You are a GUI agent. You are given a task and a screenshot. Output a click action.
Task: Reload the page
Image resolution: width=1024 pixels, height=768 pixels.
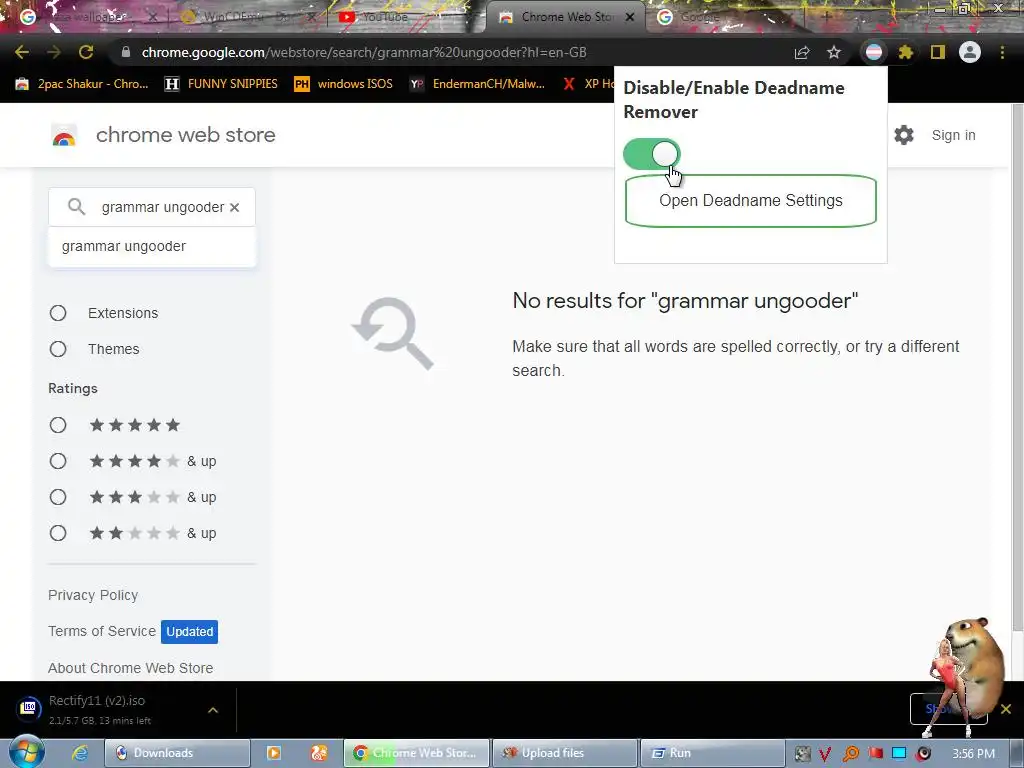86,52
